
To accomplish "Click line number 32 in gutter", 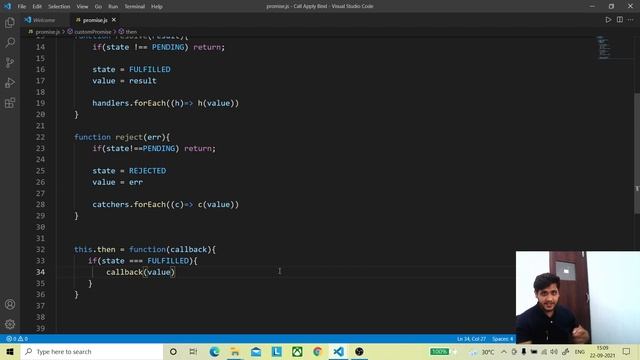I will [x=40, y=249].
